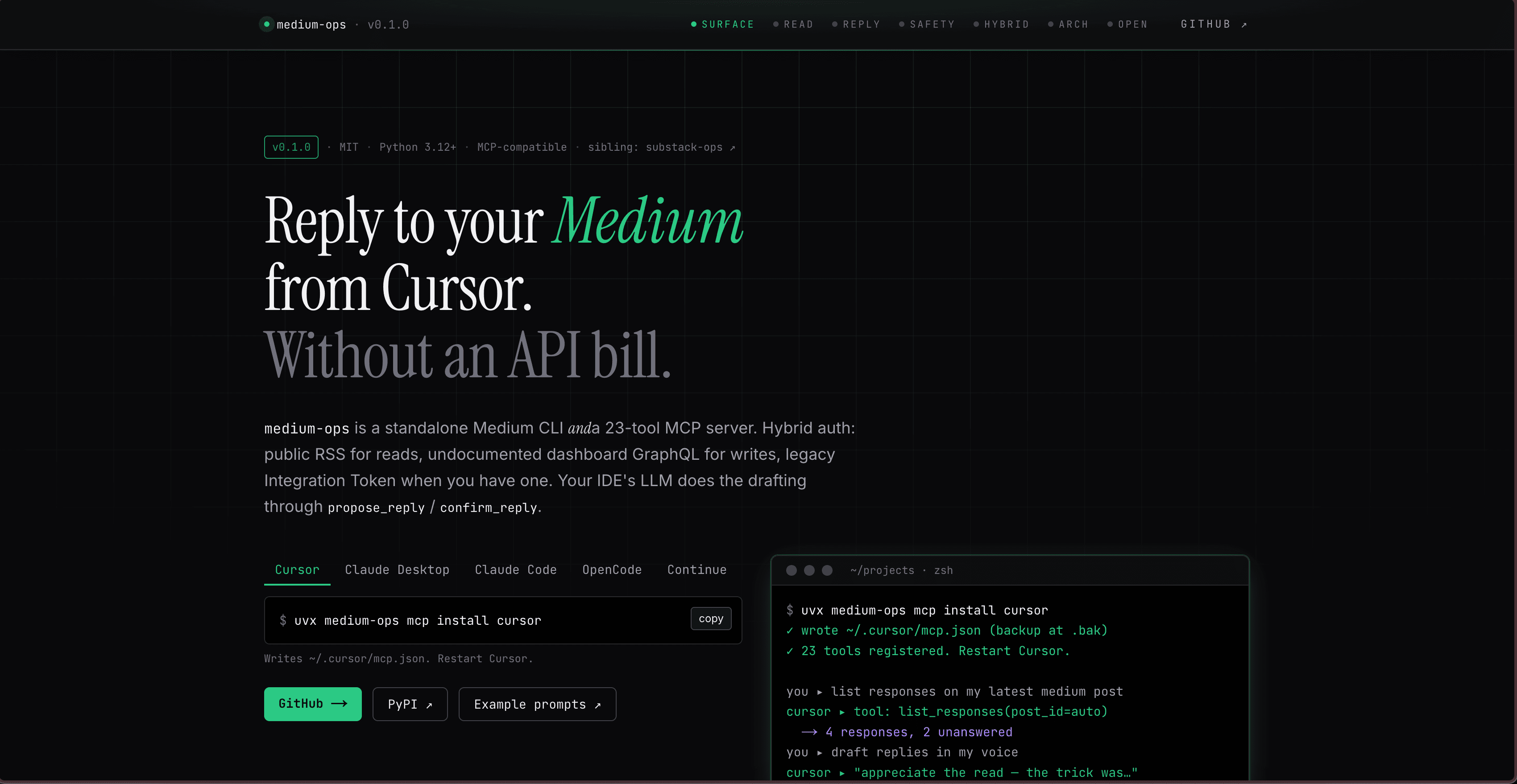1517x784 pixels.
Task: Click the 'propose_reply' code term
Action: coord(376,508)
